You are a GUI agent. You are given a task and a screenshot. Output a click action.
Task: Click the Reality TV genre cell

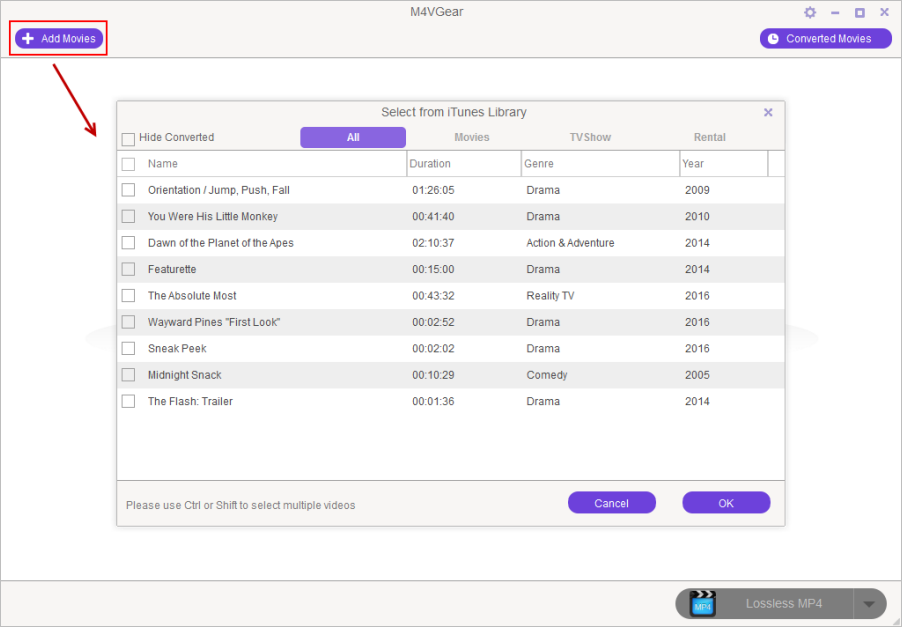pyautogui.click(x=550, y=296)
